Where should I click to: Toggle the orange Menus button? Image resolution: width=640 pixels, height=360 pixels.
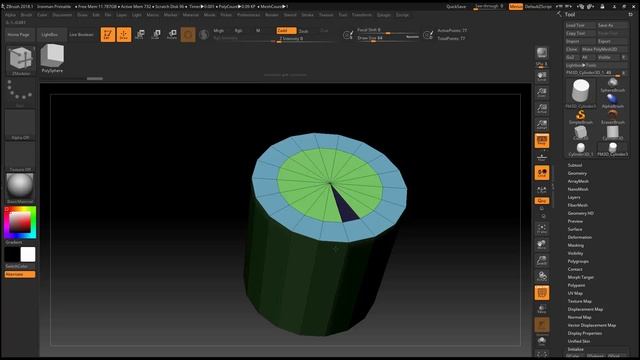tap(516, 7)
